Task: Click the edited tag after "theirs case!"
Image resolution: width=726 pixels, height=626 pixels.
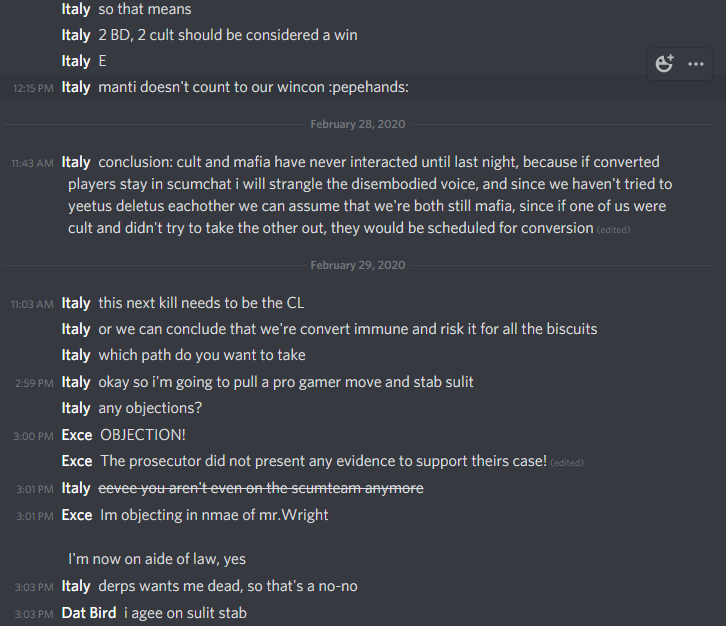Action: click(567, 462)
